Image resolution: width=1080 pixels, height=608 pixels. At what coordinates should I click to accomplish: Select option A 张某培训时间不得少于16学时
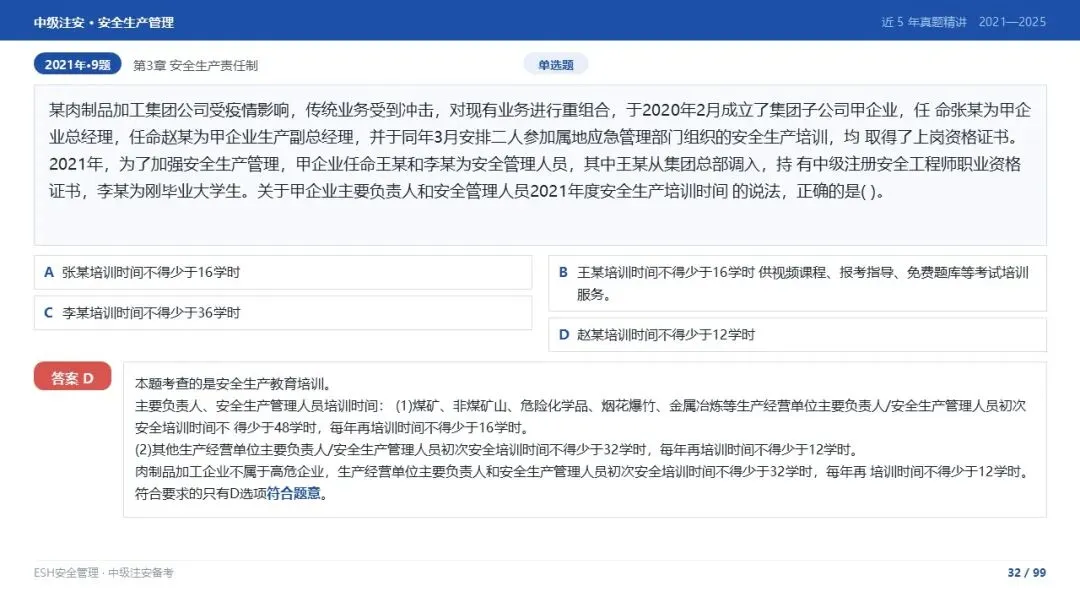pyautogui.click(x=283, y=273)
